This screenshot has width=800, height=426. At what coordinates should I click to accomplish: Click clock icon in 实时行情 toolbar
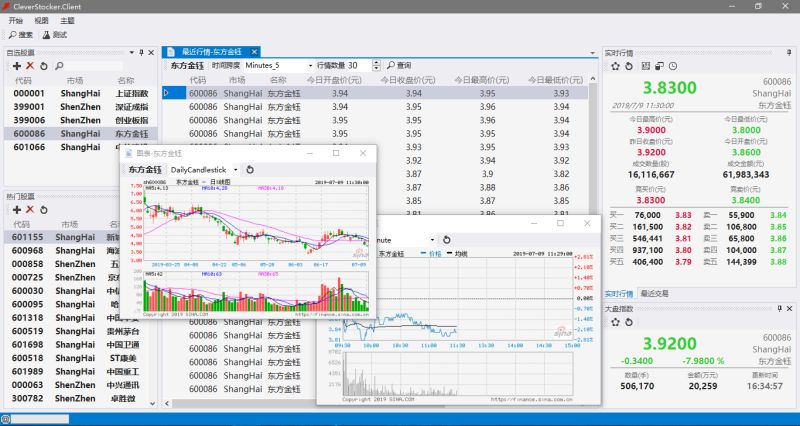(x=673, y=66)
